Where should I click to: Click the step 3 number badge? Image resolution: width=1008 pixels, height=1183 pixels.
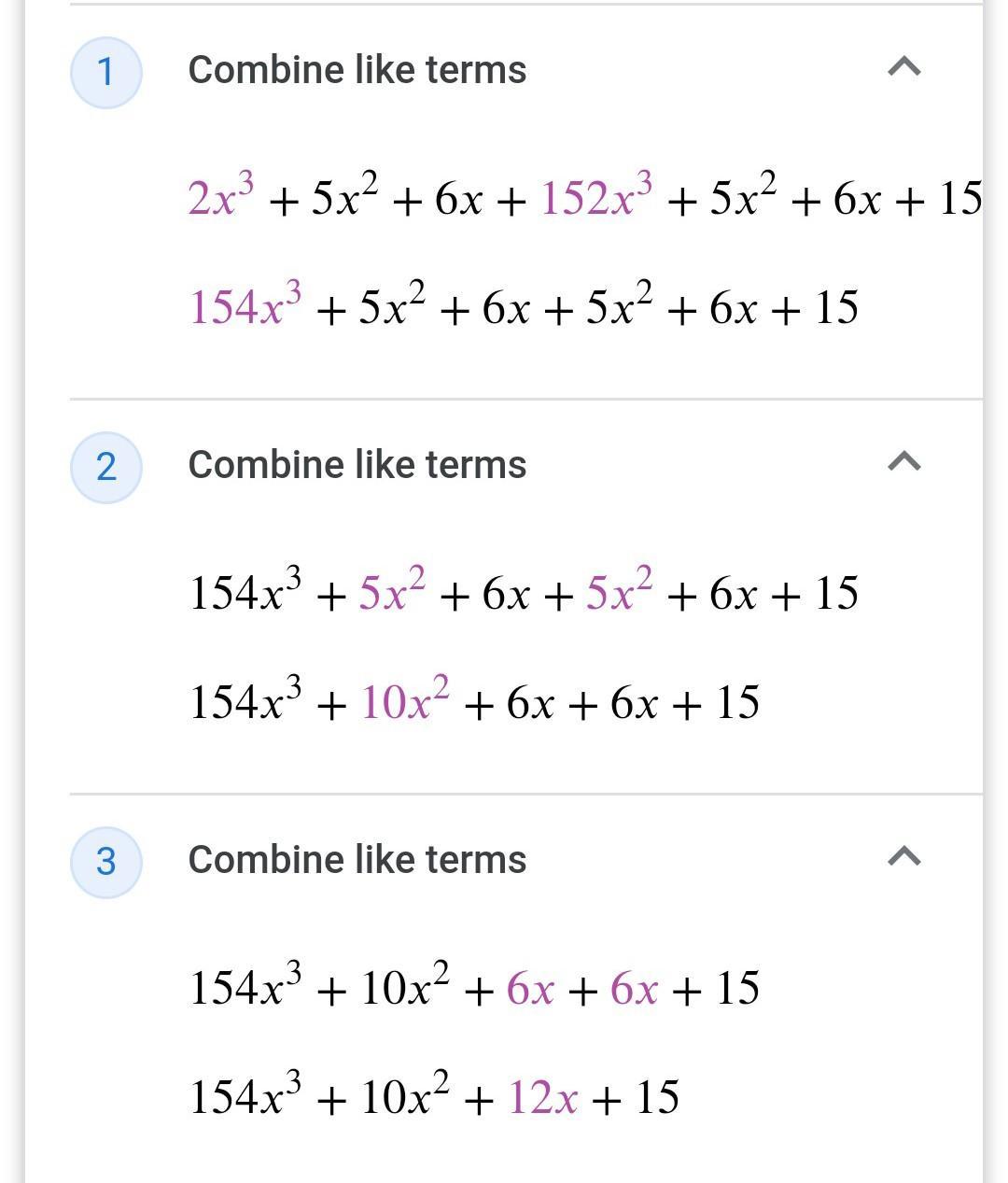click(x=106, y=862)
